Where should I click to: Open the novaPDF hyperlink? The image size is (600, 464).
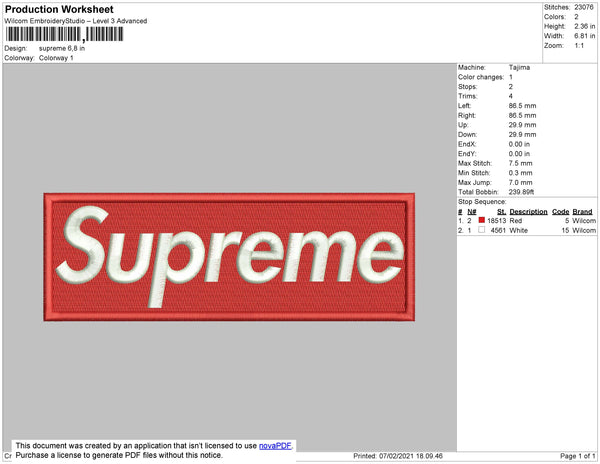[x=275, y=446]
